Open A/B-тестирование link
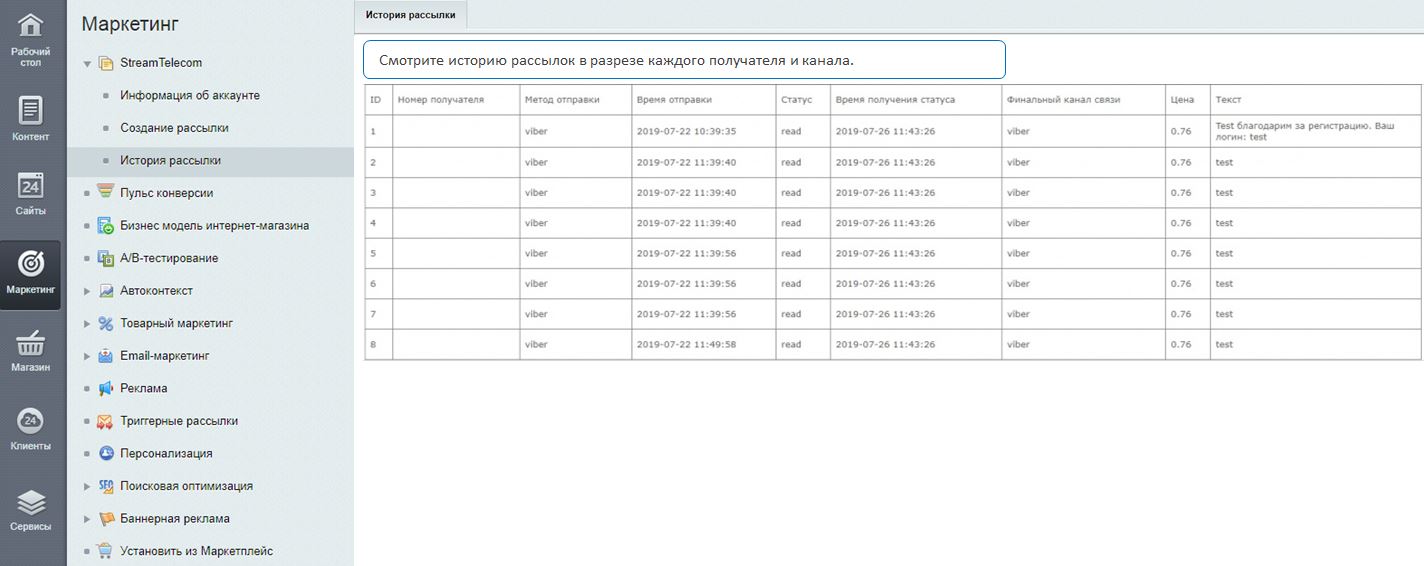 (168, 258)
